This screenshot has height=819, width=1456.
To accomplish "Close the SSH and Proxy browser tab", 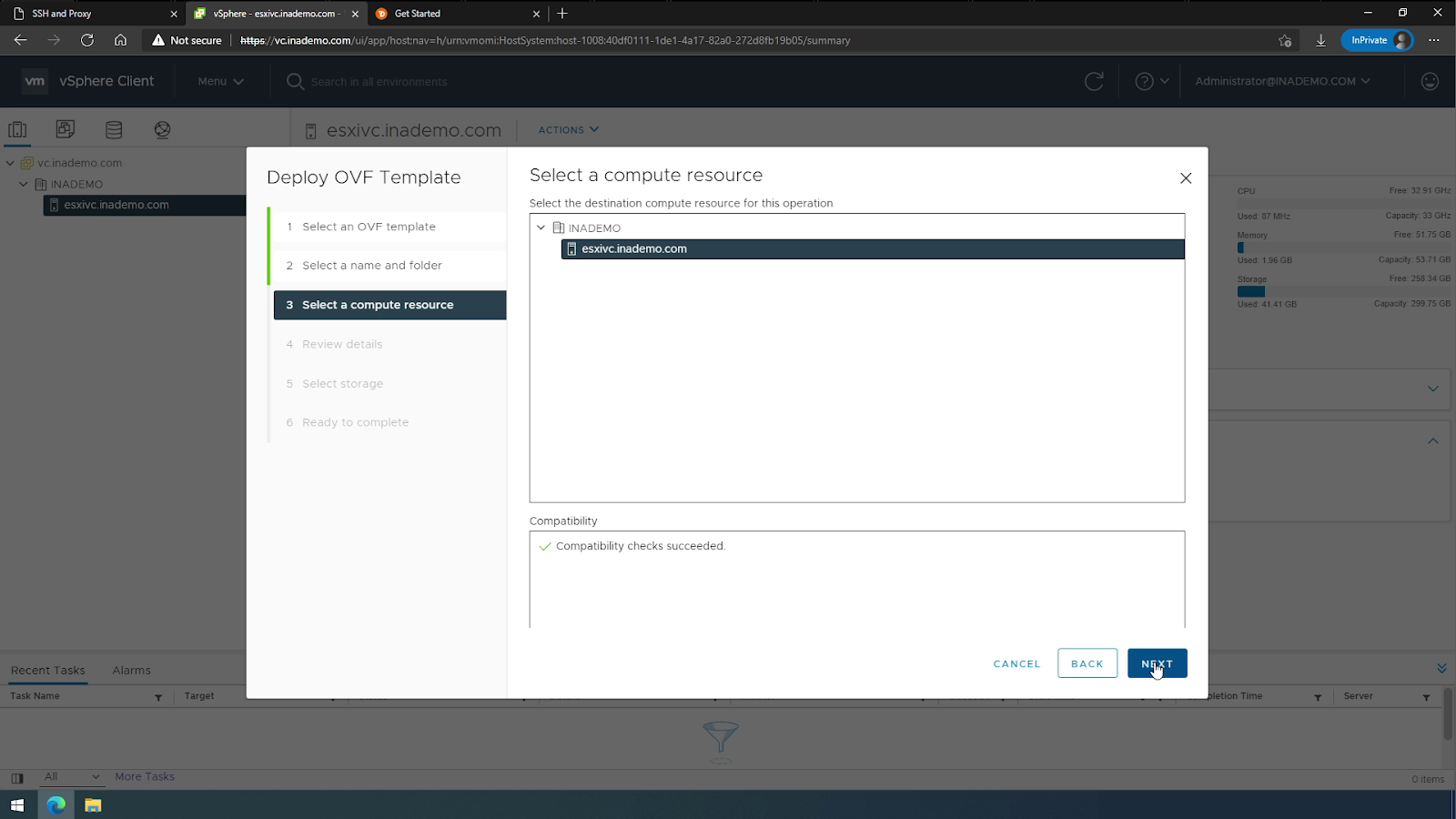I will (174, 14).
